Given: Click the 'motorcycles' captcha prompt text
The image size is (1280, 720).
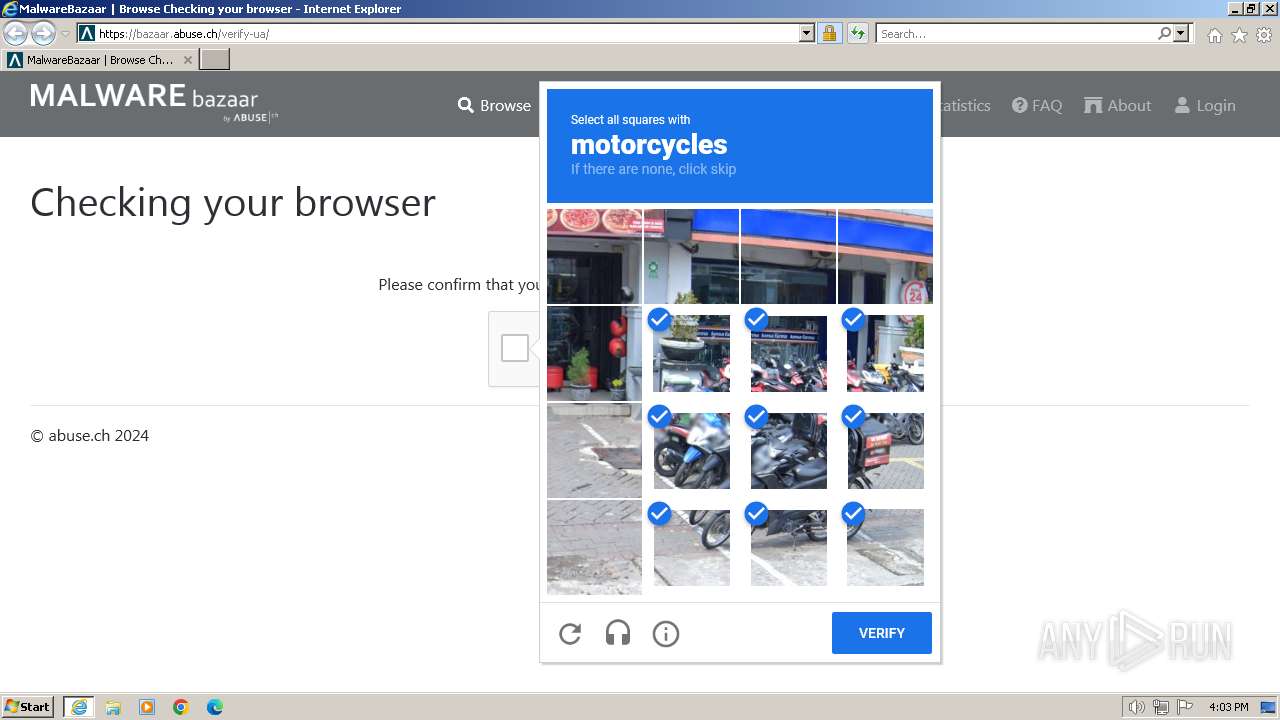Looking at the screenshot, I should (x=649, y=144).
